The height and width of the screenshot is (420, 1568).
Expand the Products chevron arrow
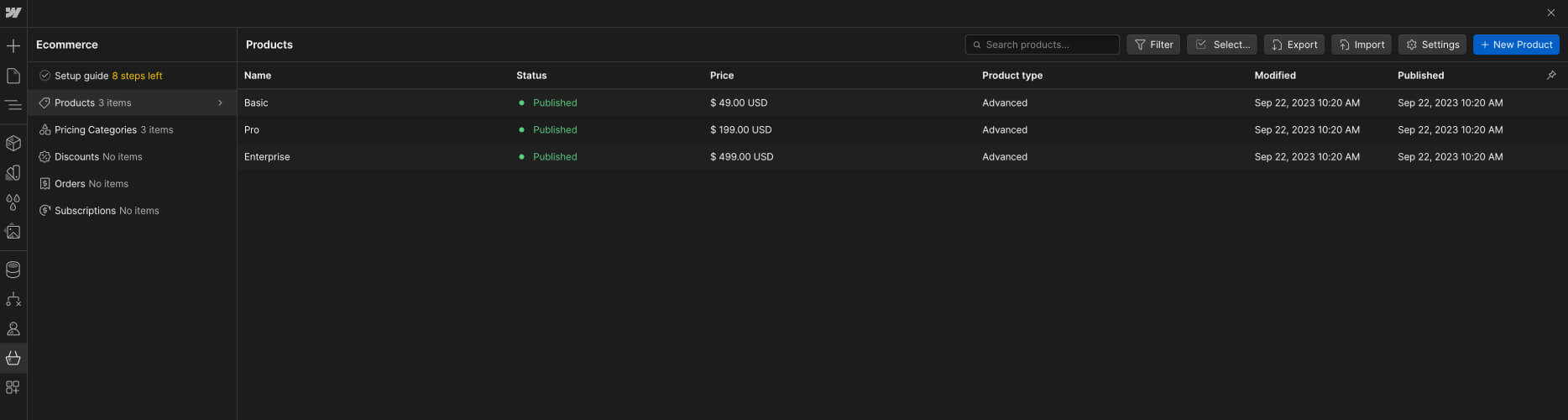click(x=221, y=102)
